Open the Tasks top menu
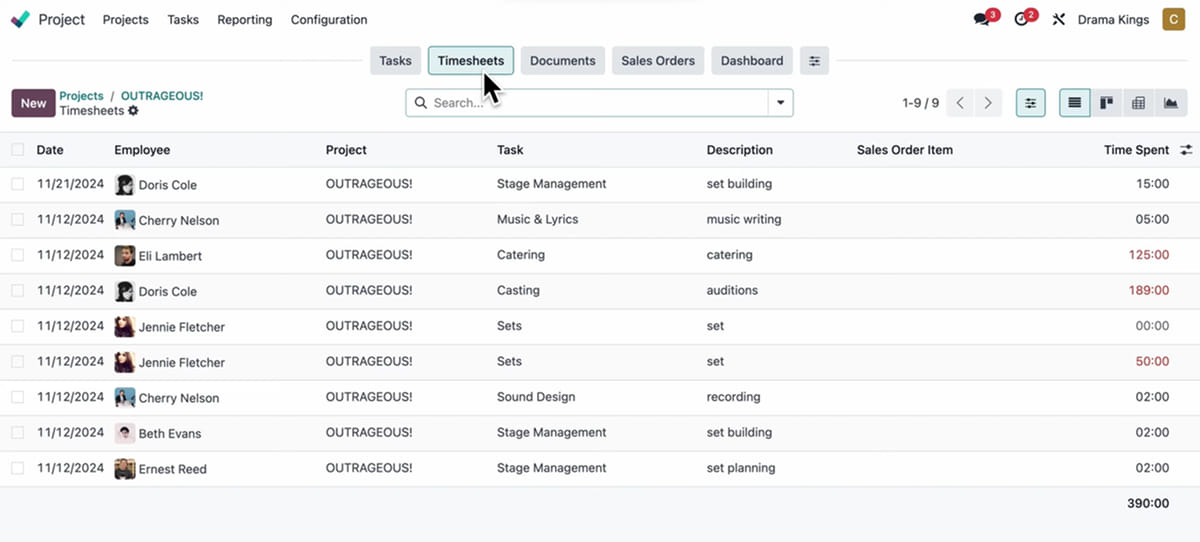1200x542 pixels. click(x=183, y=19)
